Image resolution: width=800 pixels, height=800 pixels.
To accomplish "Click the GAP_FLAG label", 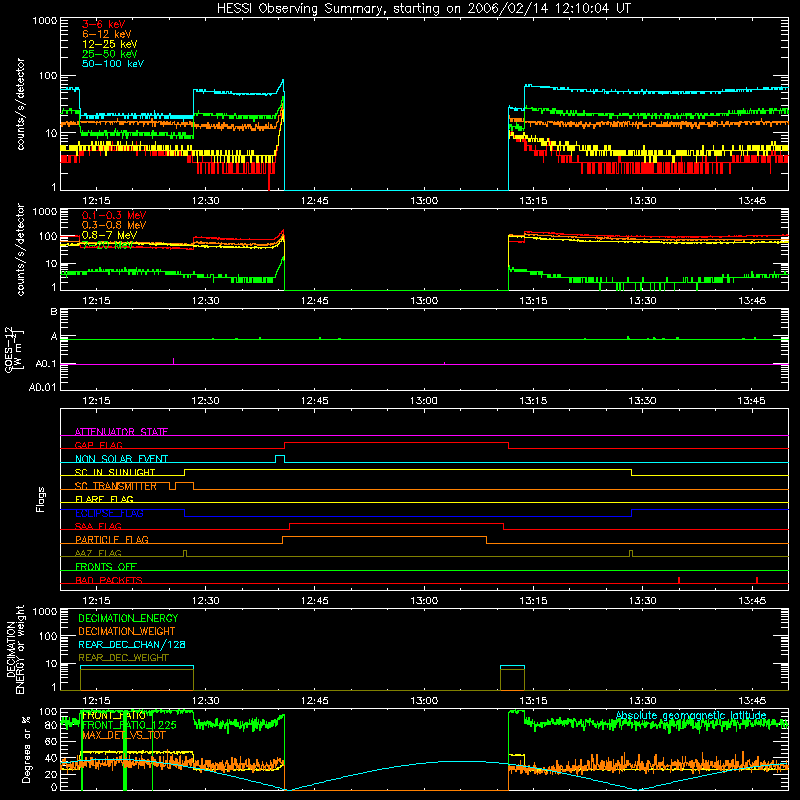I will tap(98, 445).
